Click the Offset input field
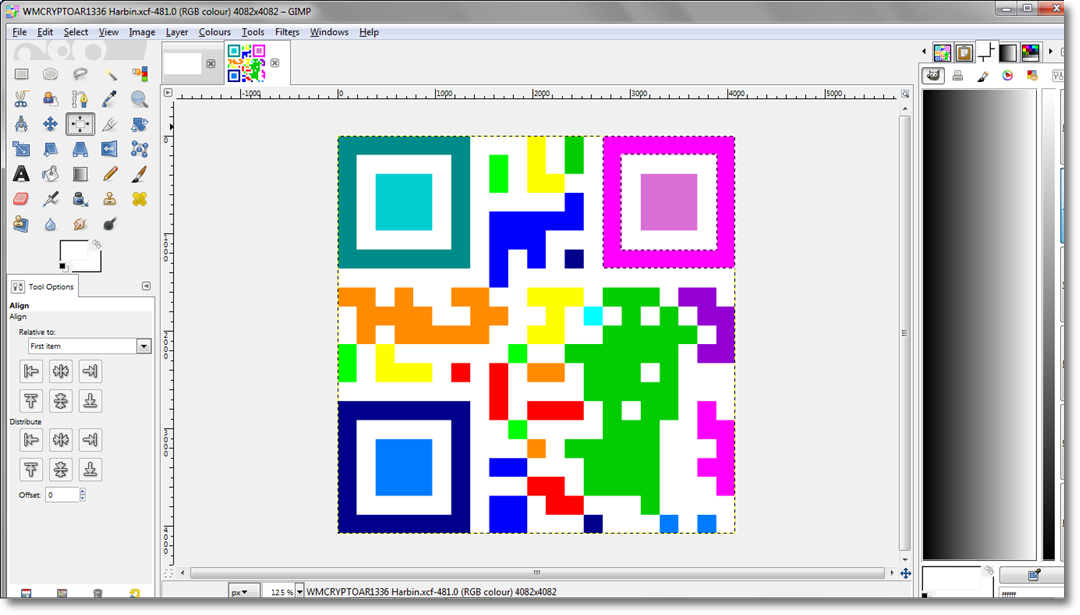This screenshot has width=1080, height=615. [62, 494]
